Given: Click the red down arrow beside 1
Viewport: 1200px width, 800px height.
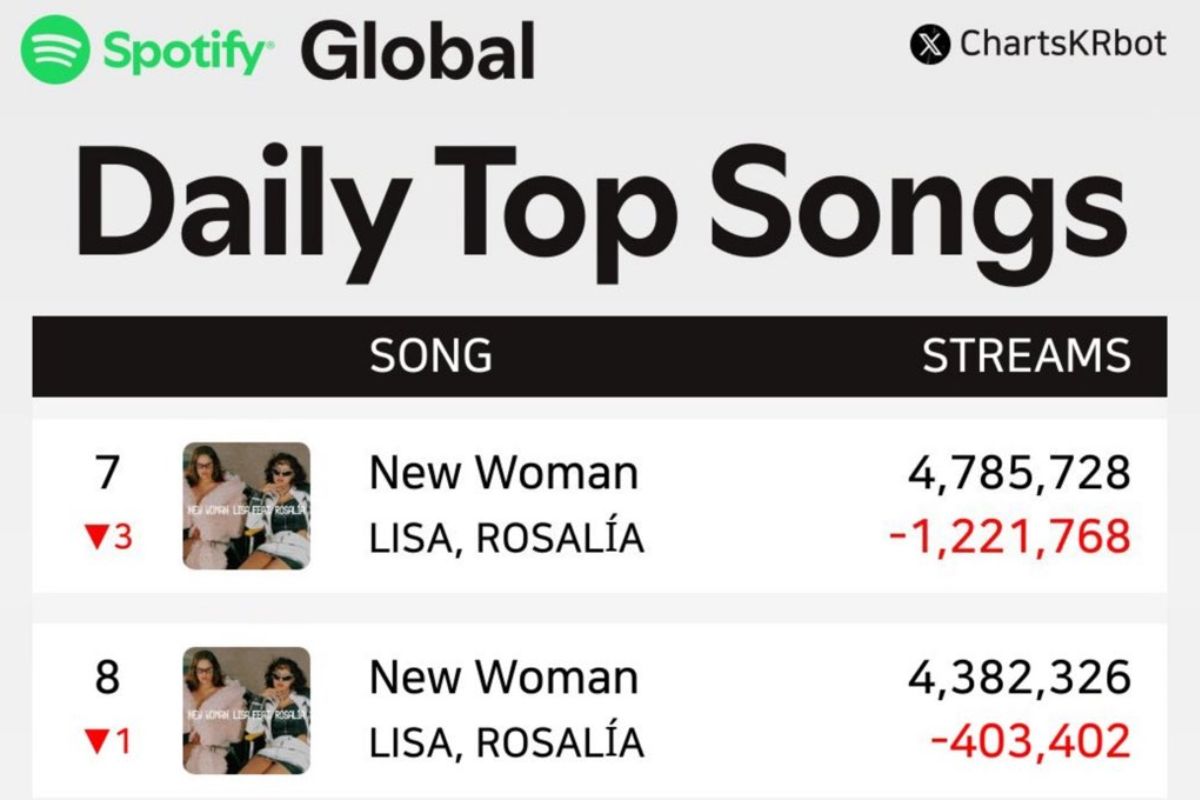Looking at the screenshot, I should (x=95, y=743).
